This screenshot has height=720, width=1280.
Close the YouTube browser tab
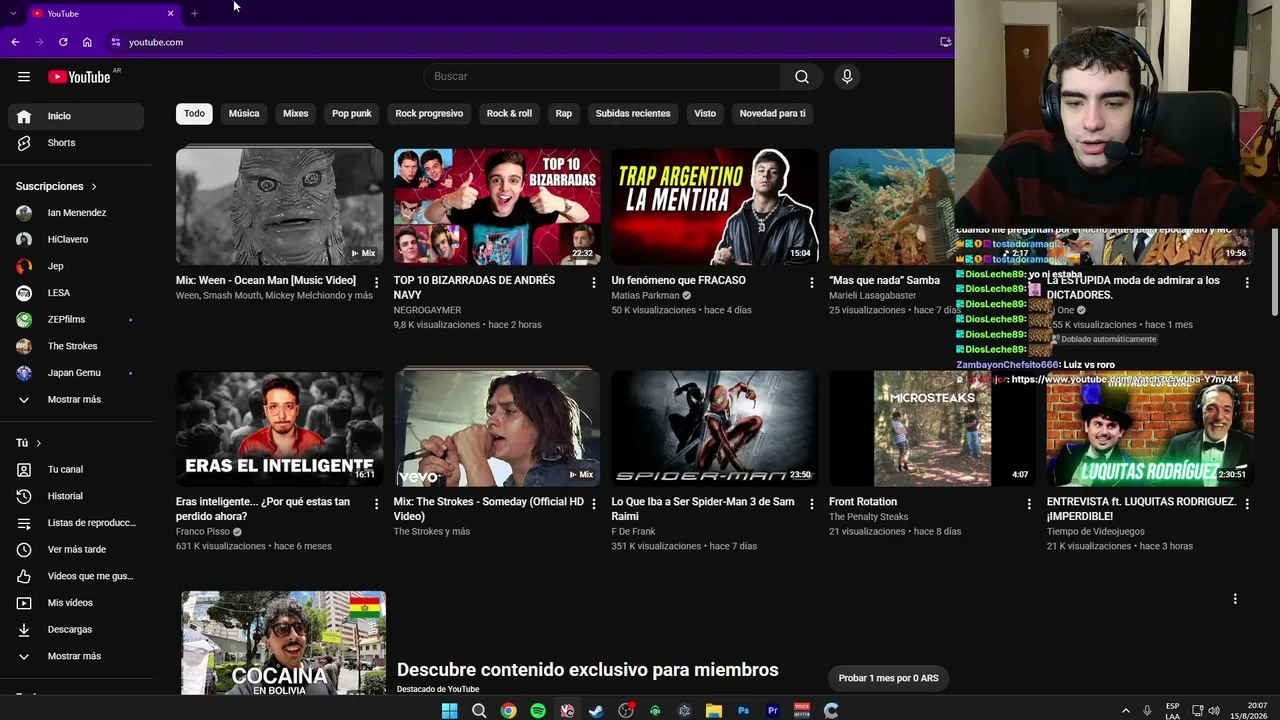tap(170, 13)
